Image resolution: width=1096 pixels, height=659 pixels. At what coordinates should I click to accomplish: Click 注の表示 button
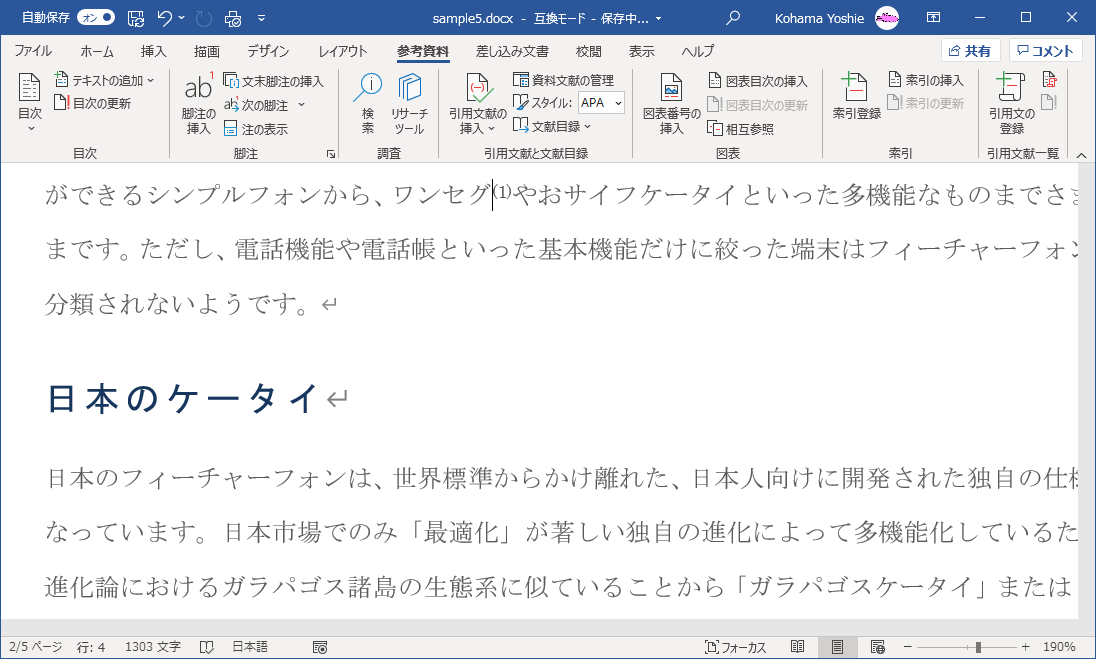[x=256, y=129]
